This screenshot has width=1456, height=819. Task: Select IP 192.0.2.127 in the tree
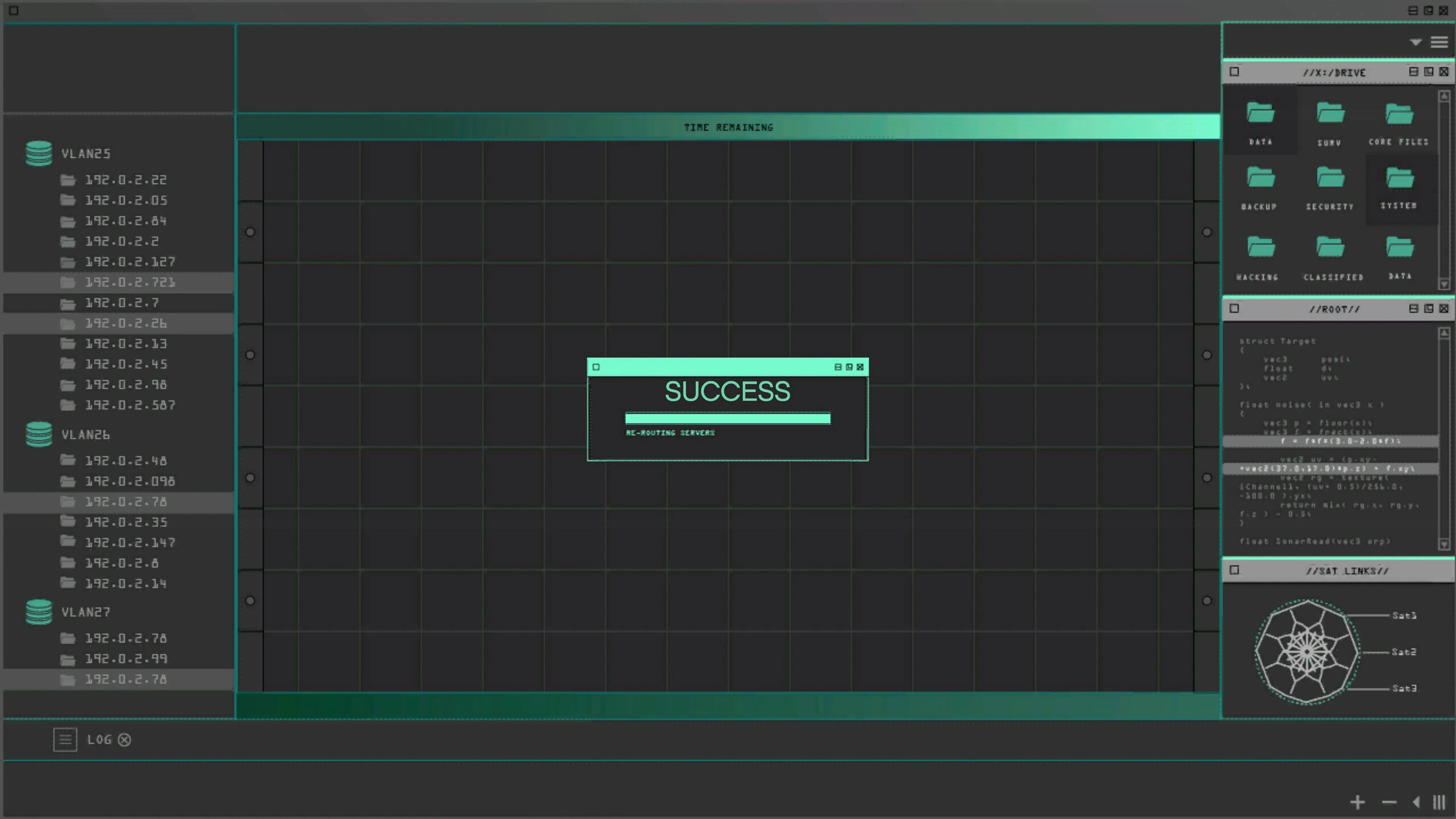tap(130, 262)
